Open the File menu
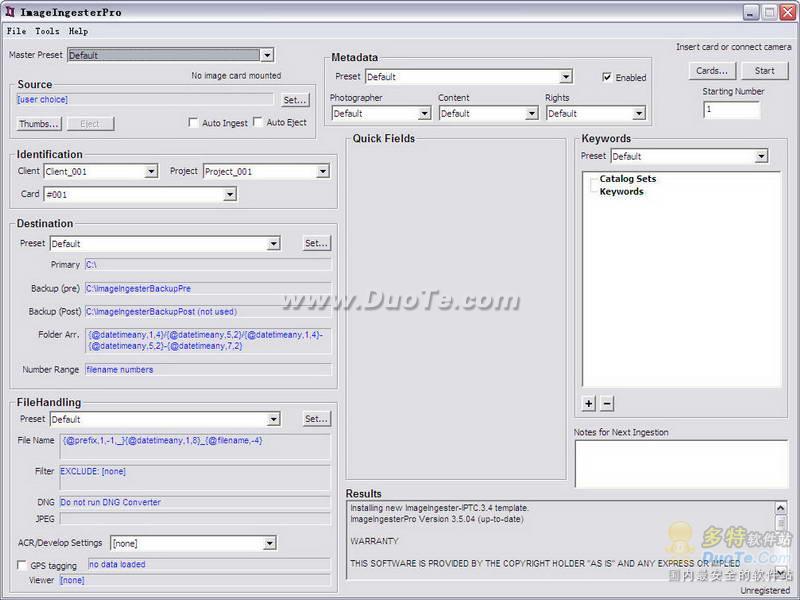The width and height of the screenshot is (800, 600). (x=16, y=31)
